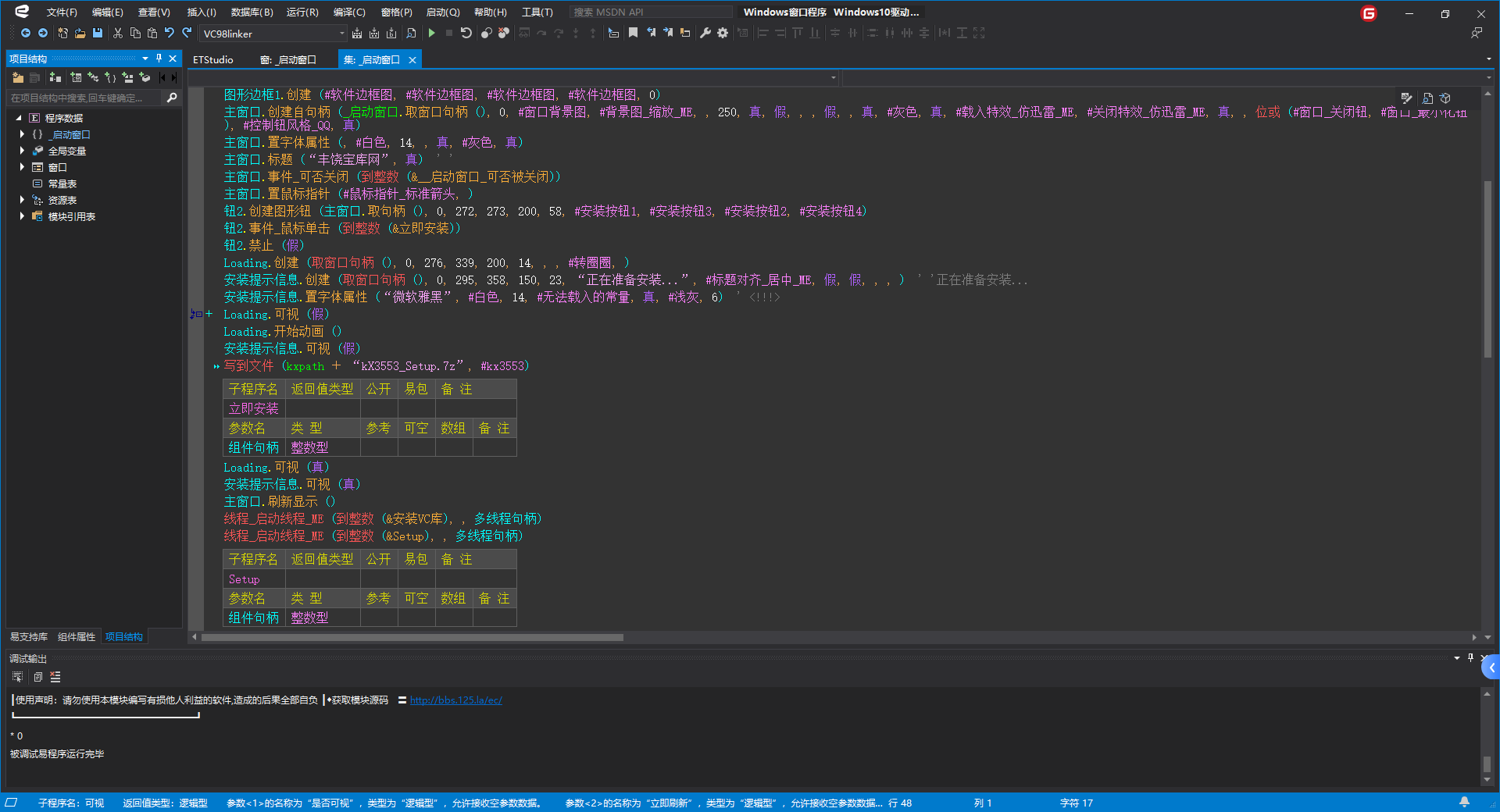The height and width of the screenshot is (812, 1500).
Task: Click the green run/play icon
Action: [431, 33]
